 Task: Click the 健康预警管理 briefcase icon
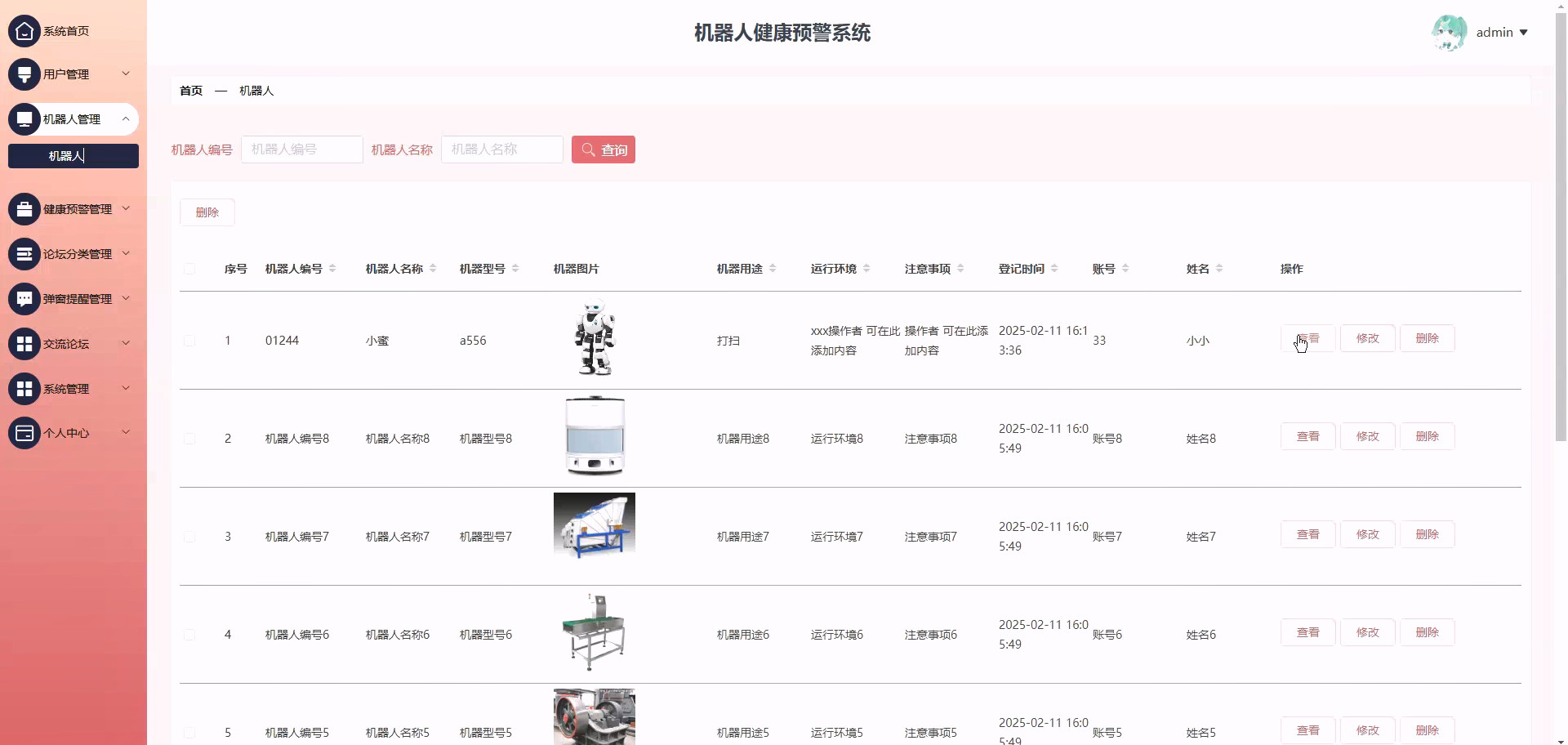pyautogui.click(x=24, y=209)
